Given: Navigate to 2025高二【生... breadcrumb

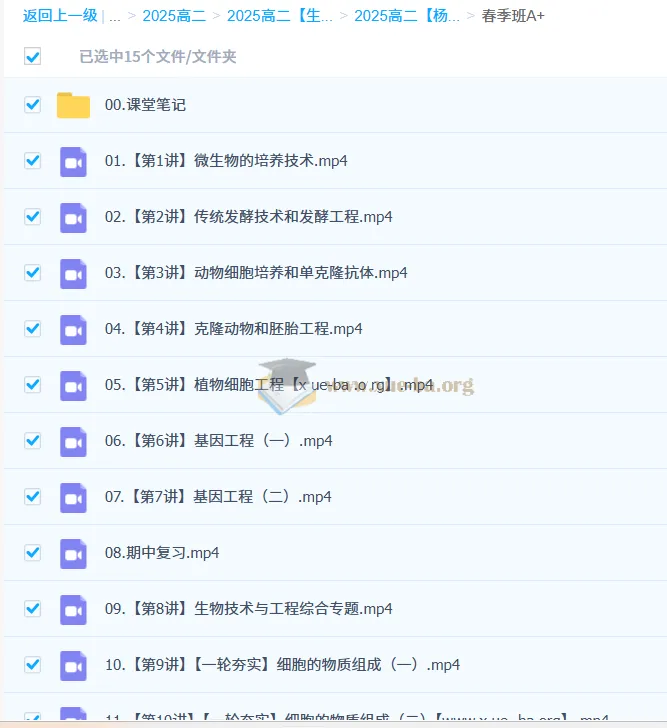Looking at the screenshot, I should click(x=280, y=16).
